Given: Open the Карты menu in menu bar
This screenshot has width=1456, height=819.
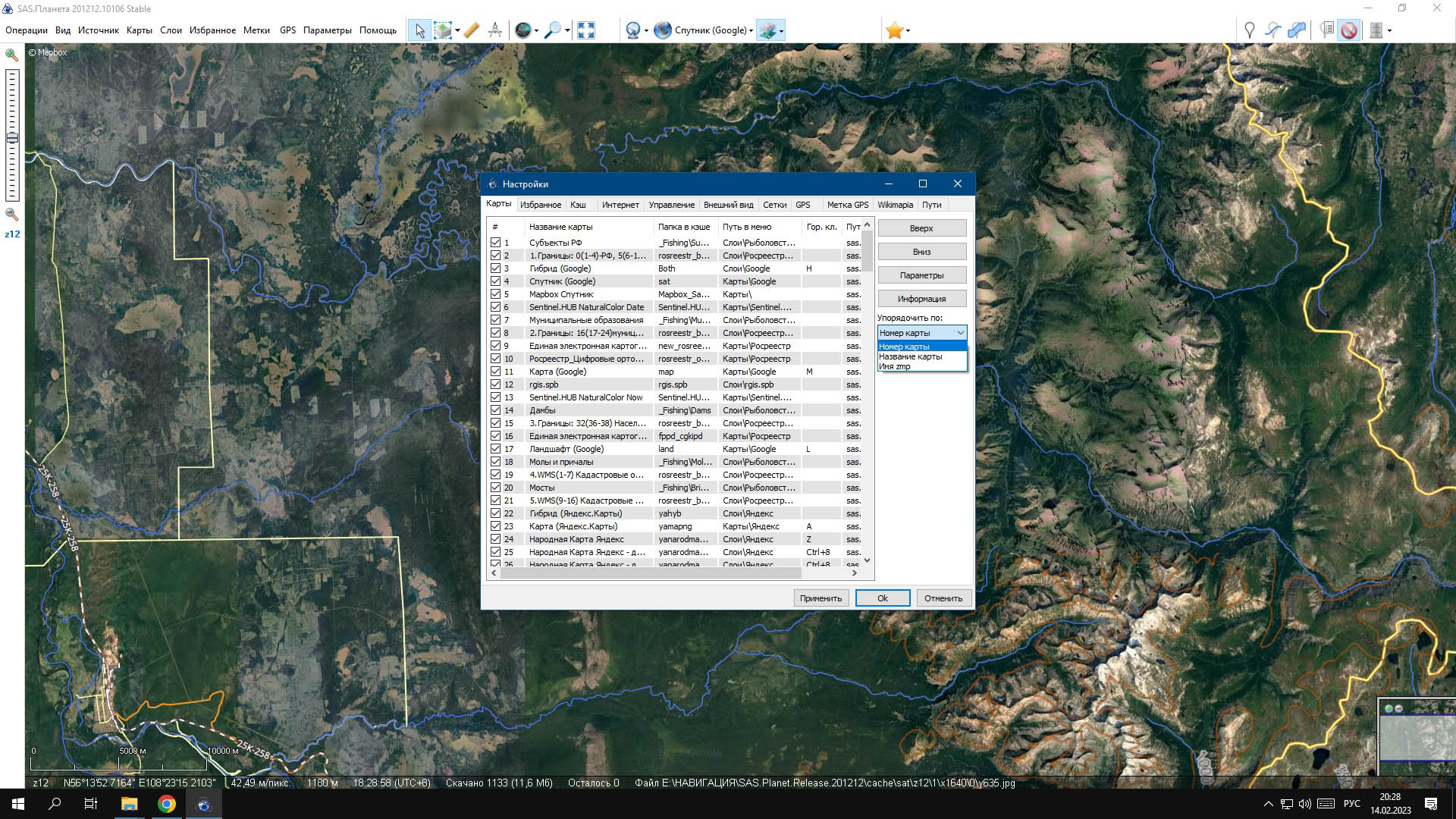Looking at the screenshot, I should 140,30.
